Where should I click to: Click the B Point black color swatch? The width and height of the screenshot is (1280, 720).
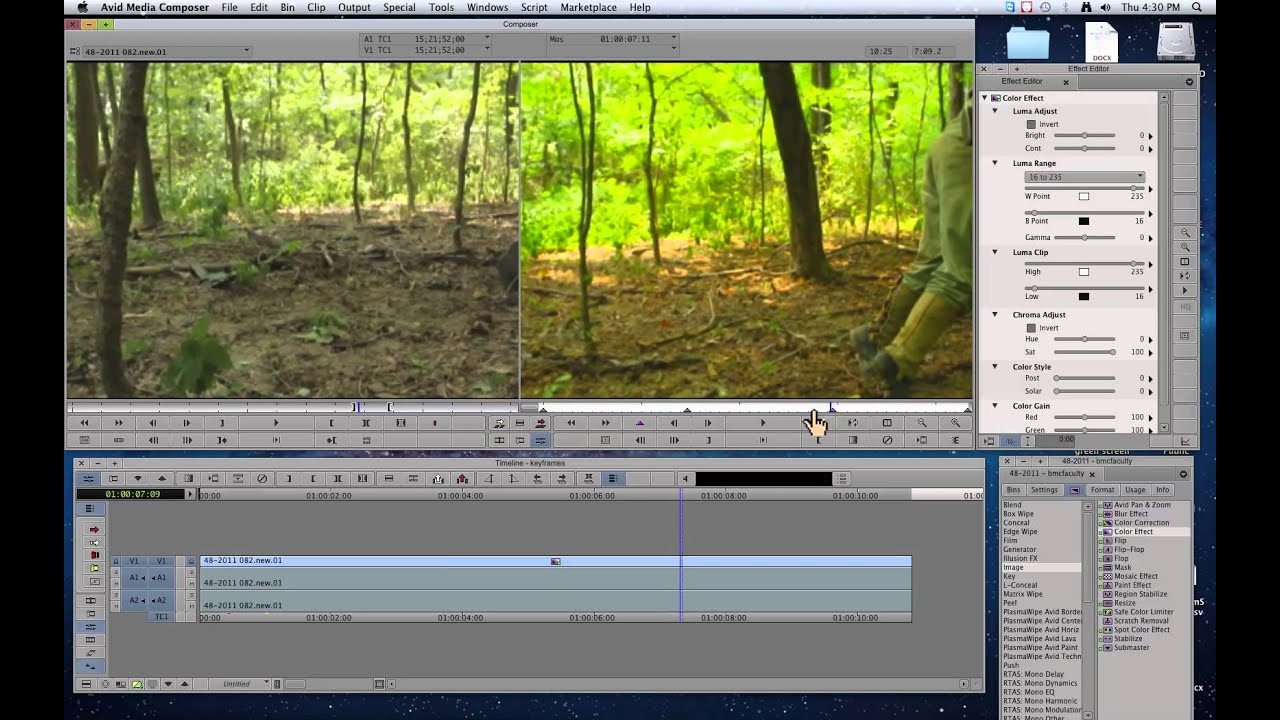coord(1083,221)
